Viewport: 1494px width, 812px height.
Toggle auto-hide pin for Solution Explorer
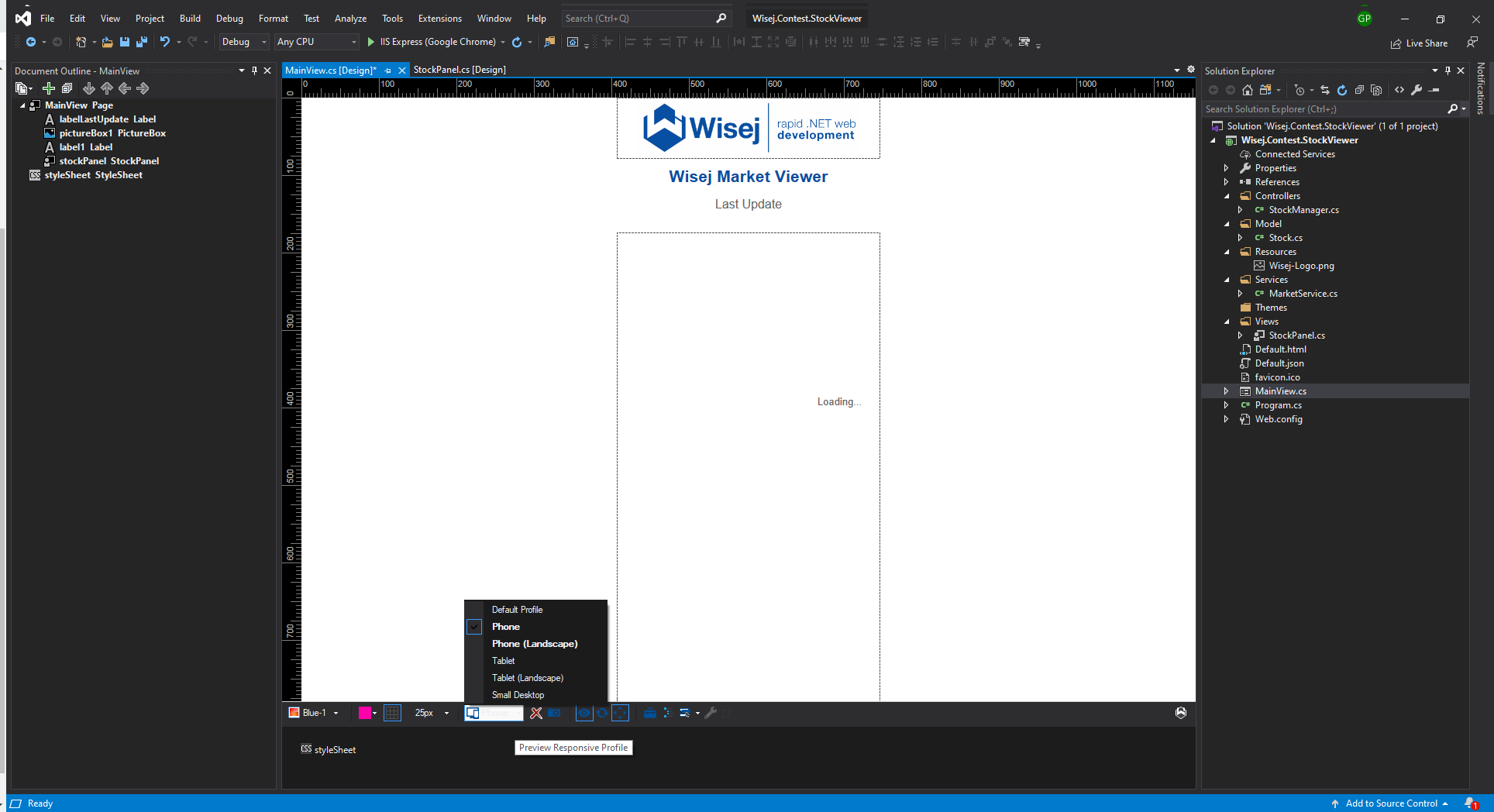point(1448,71)
